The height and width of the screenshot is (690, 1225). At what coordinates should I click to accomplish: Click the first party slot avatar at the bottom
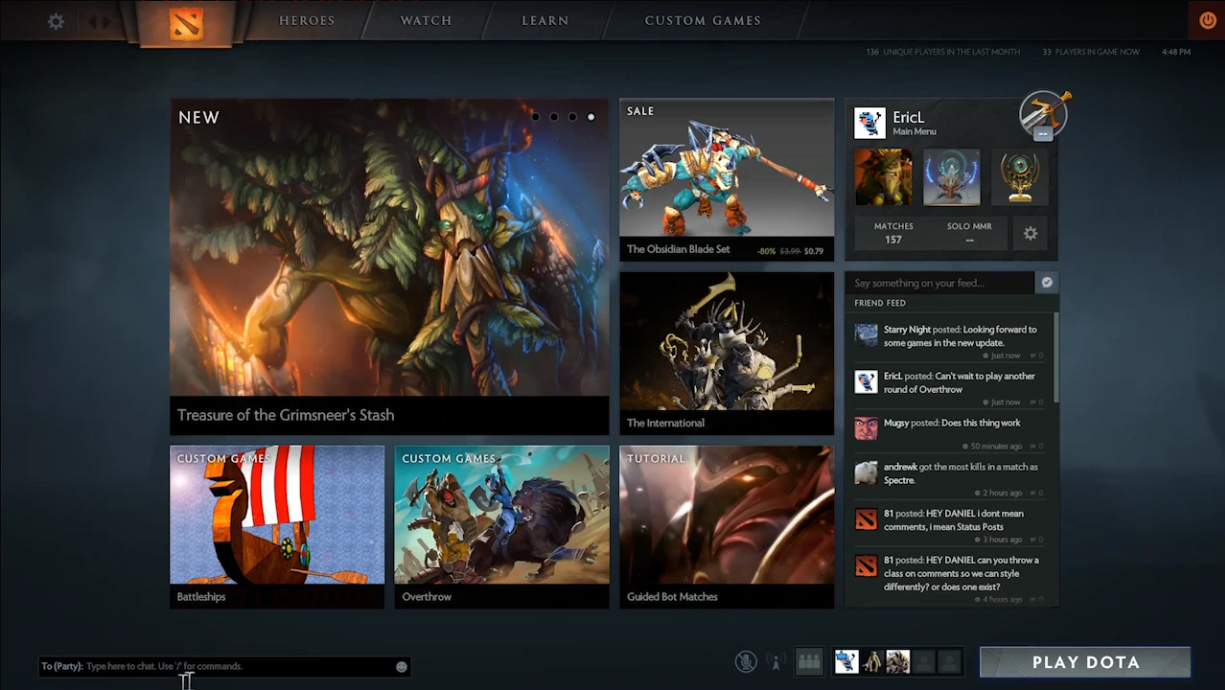click(x=846, y=661)
